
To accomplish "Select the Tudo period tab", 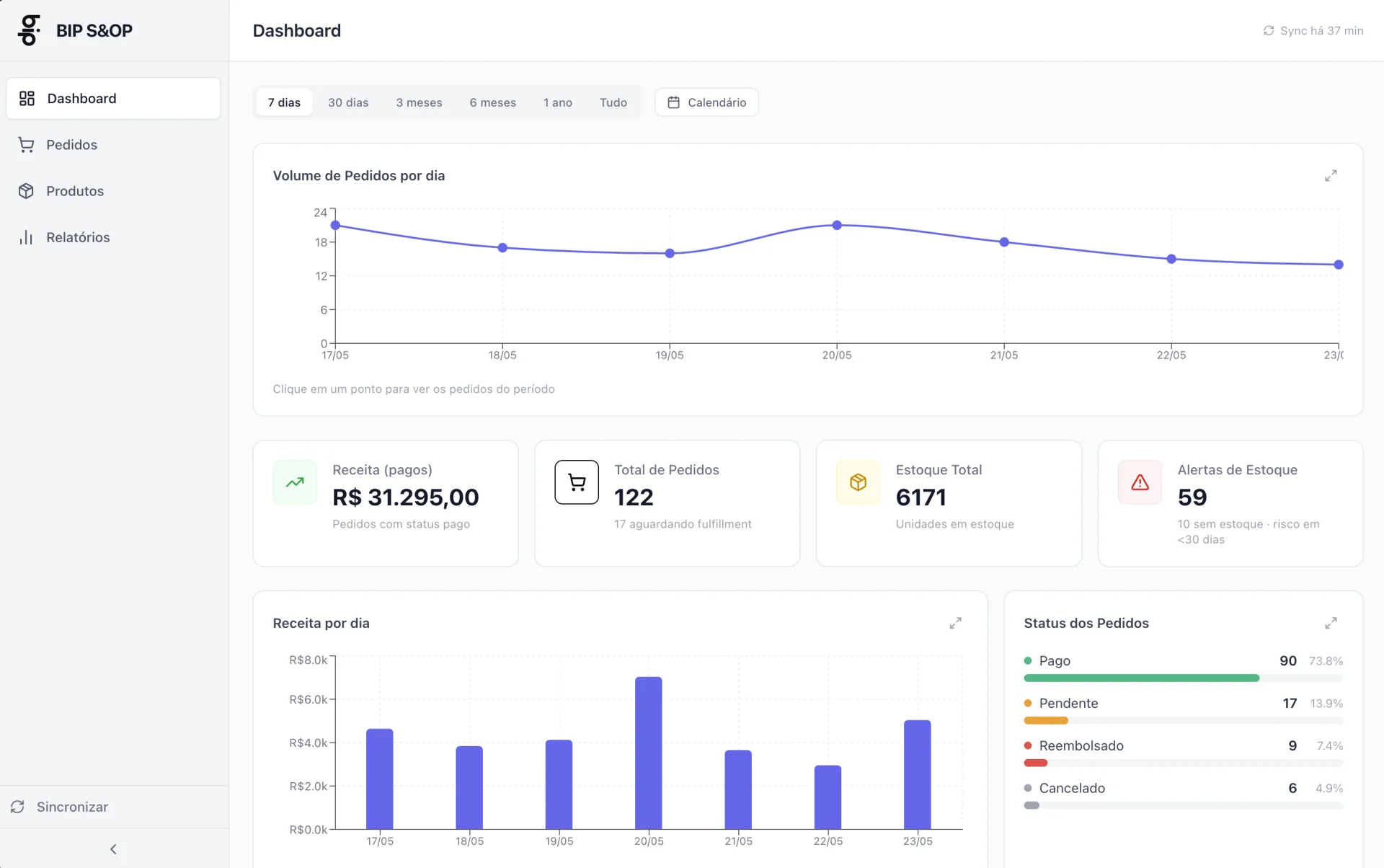I will click(x=613, y=102).
